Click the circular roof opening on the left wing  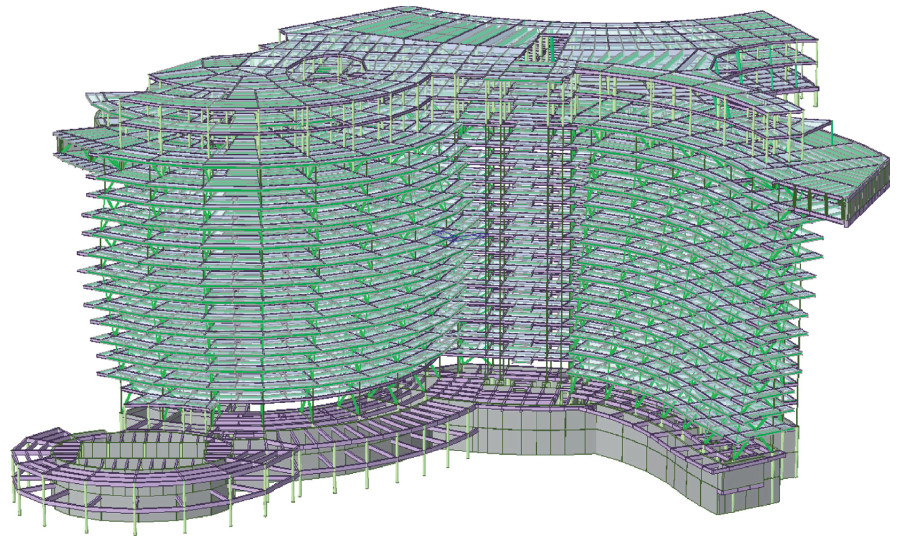tap(328, 72)
